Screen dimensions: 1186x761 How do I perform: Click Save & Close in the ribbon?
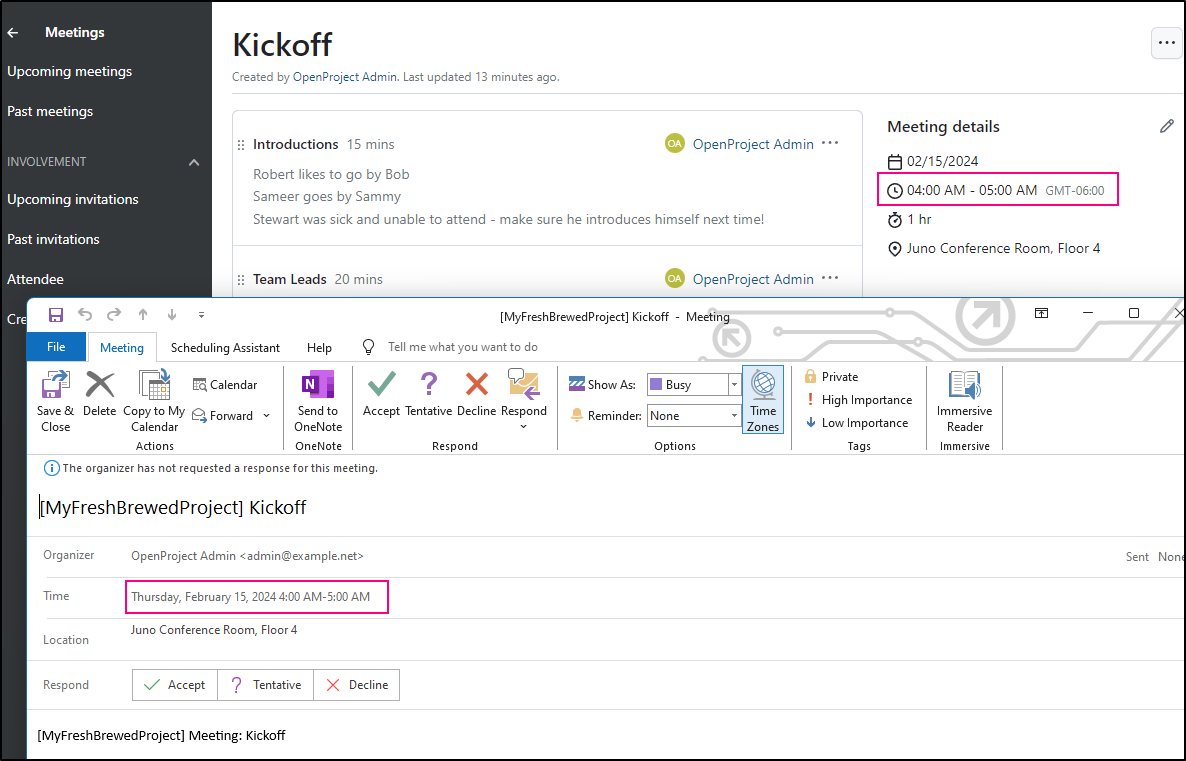[x=55, y=402]
